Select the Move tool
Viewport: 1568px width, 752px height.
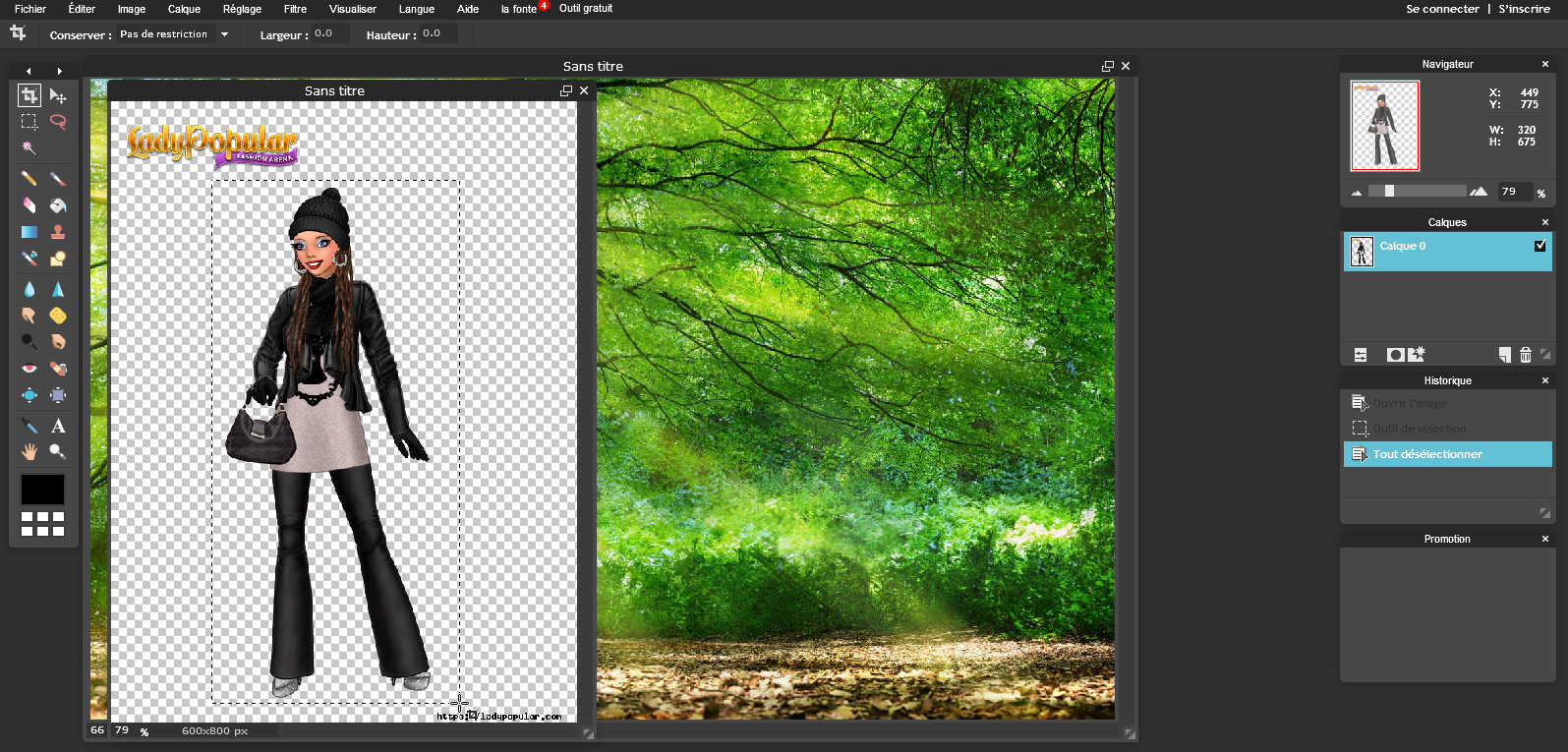coord(58,95)
